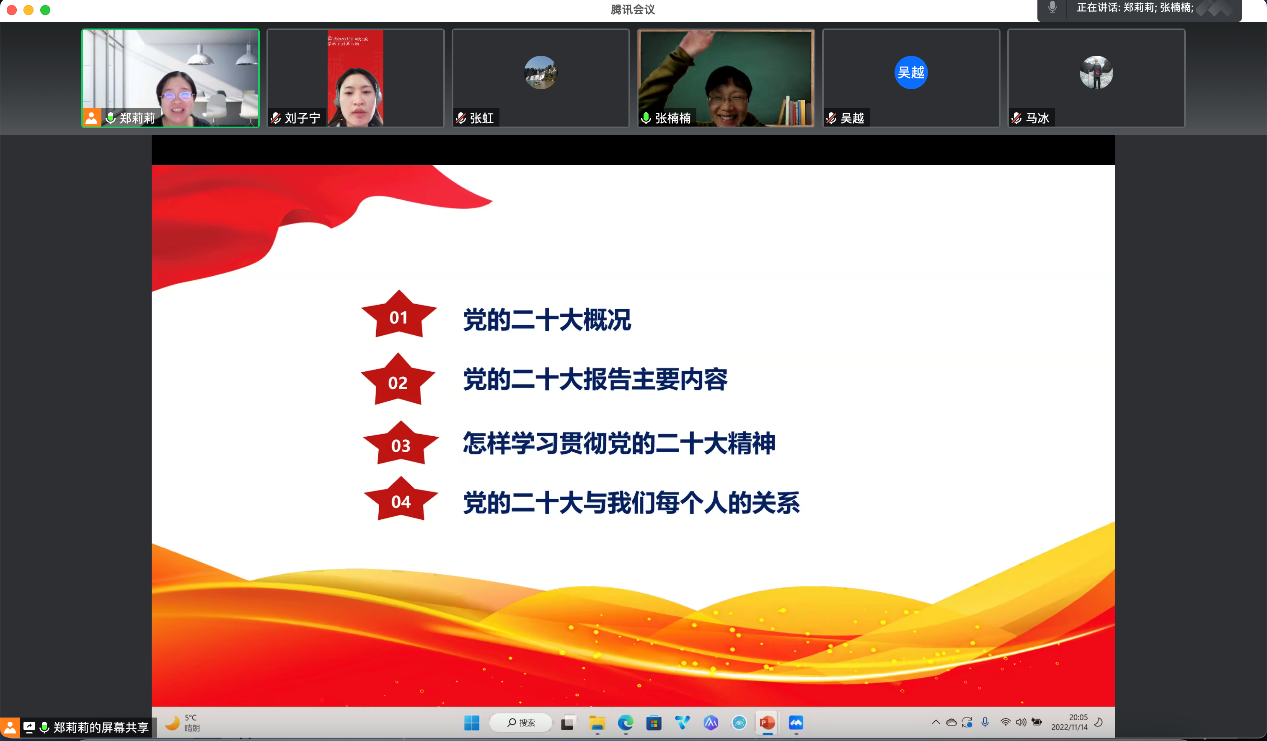Select 吴越's participant video tile
The height and width of the screenshot is (741, 1267).
click(x=910, y=78)
